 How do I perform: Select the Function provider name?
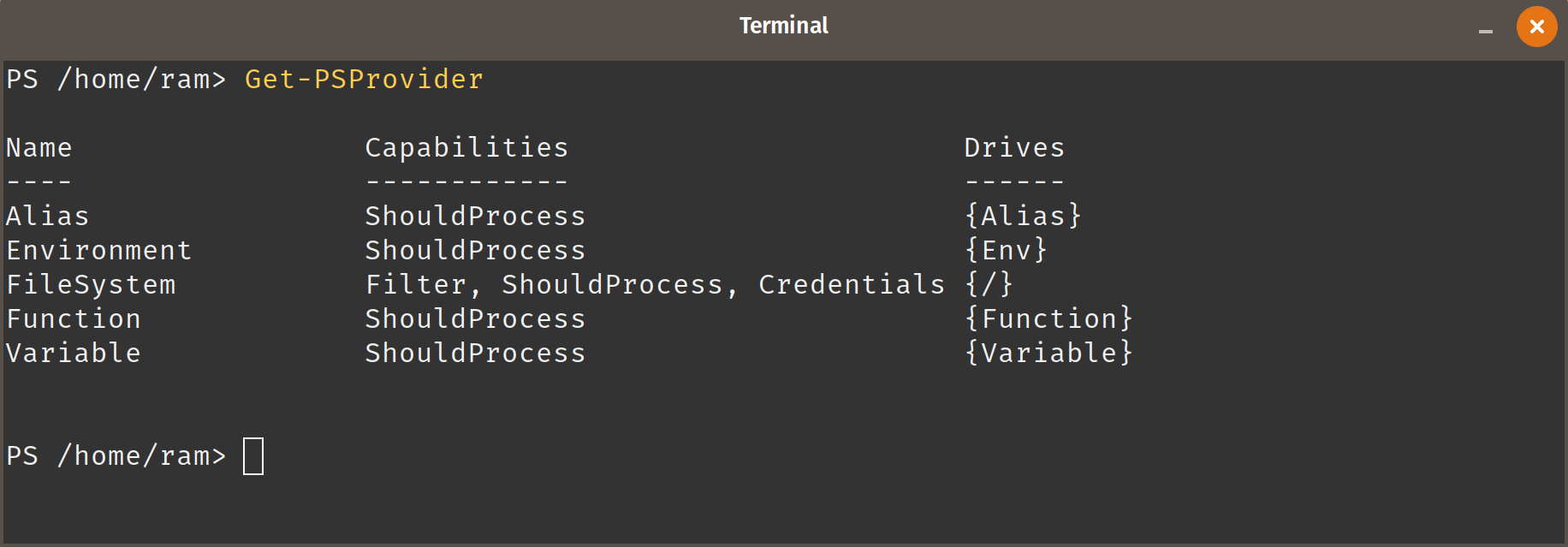tap(74, 318)
